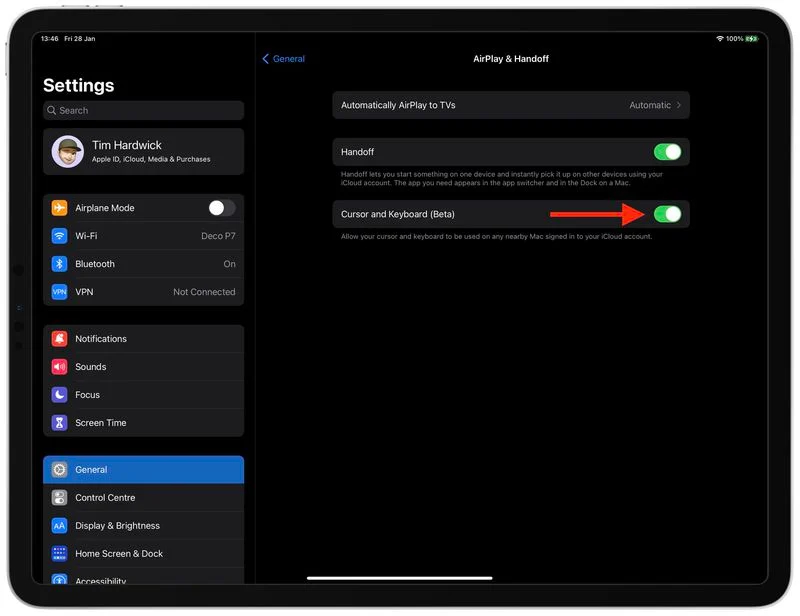Tap the VPN Not Connected status

204,292
